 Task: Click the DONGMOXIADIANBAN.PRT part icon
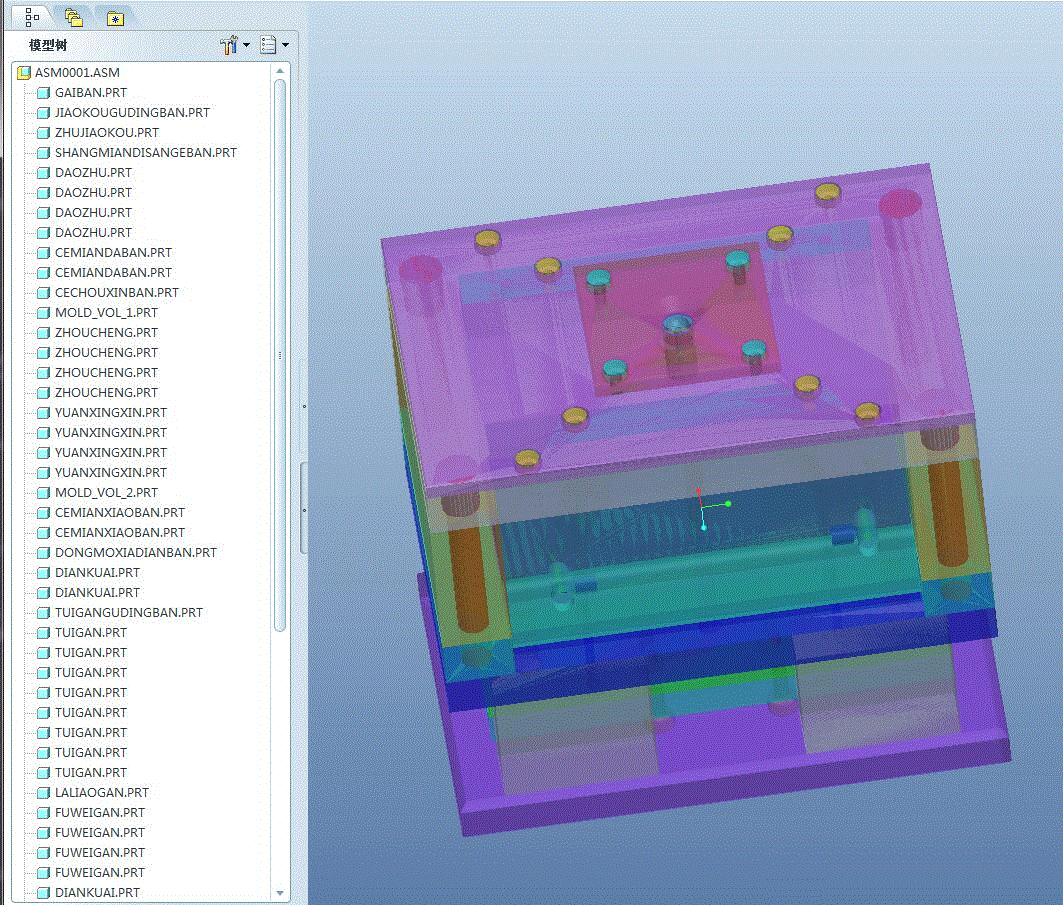pos(43,552)
